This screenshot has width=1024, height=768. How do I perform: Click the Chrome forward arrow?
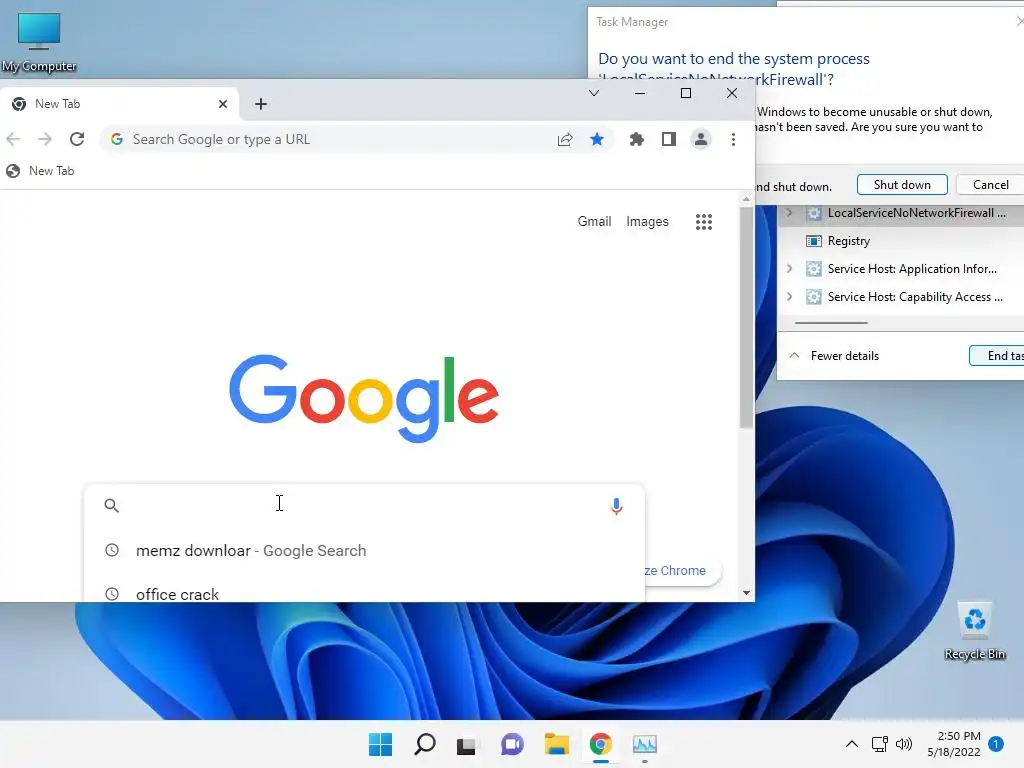[x=44, y=139]
